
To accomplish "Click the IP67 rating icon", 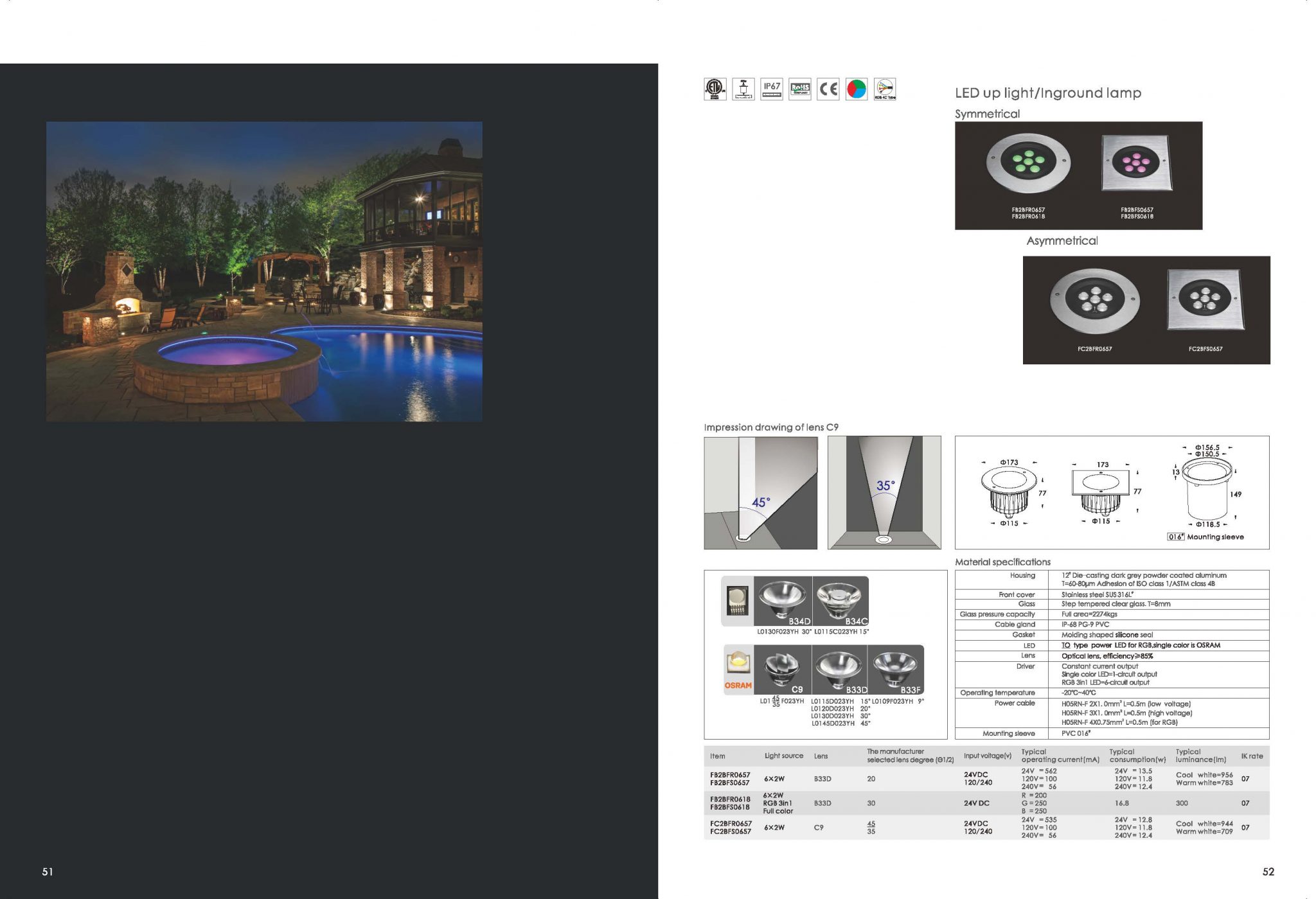I will (x=771, y=89).
